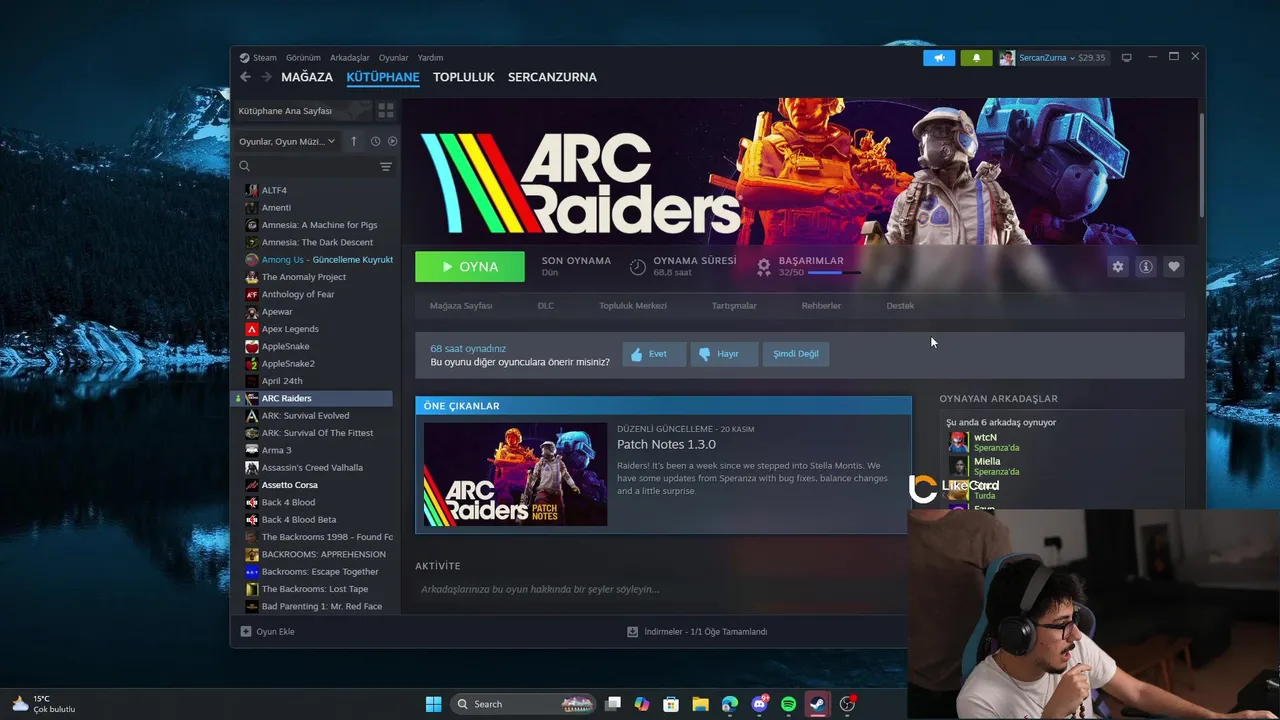Open the blue announcements megaphone button
This screenshot has width=1280, height=720.
click(x=939, y=58)
